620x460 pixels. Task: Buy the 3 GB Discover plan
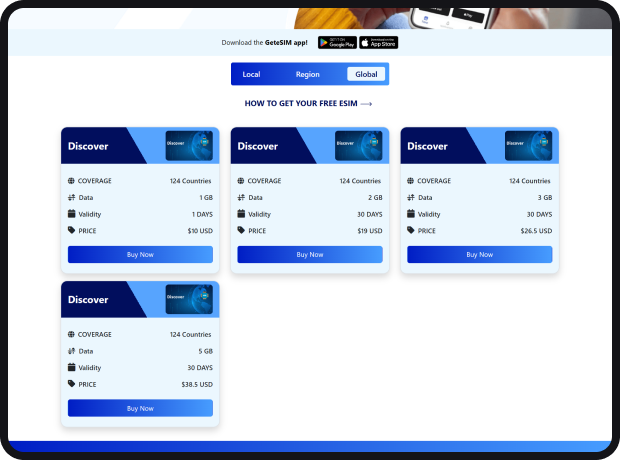point(480,255)
